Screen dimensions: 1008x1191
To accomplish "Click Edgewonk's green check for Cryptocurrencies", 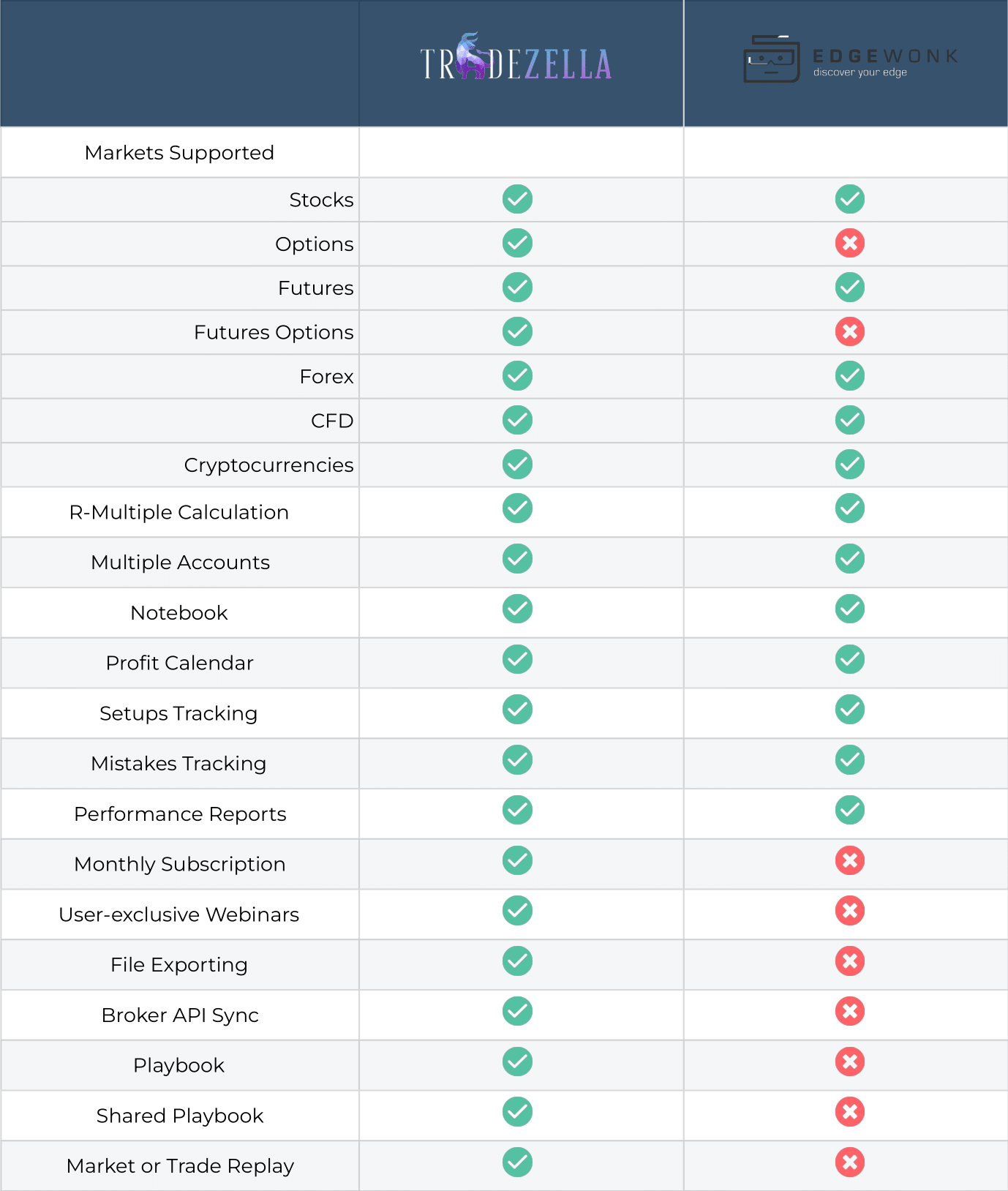I will point(849,465).
